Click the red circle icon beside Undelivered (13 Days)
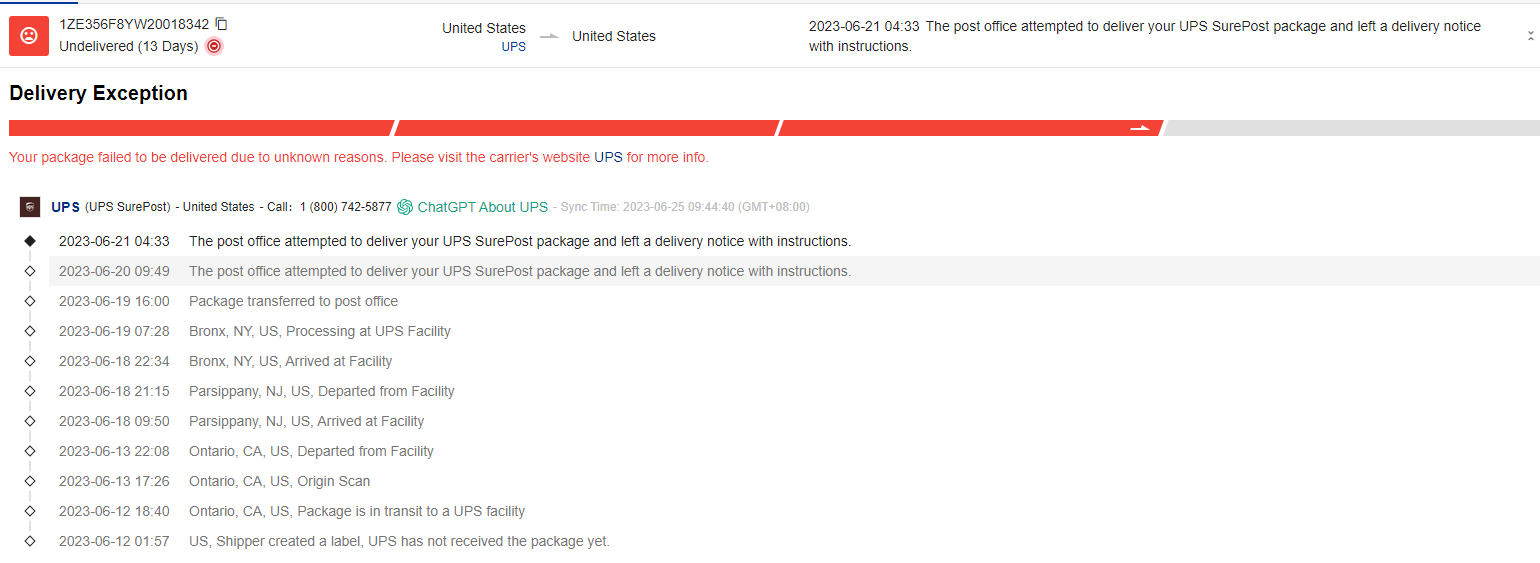 click(214, 46)
